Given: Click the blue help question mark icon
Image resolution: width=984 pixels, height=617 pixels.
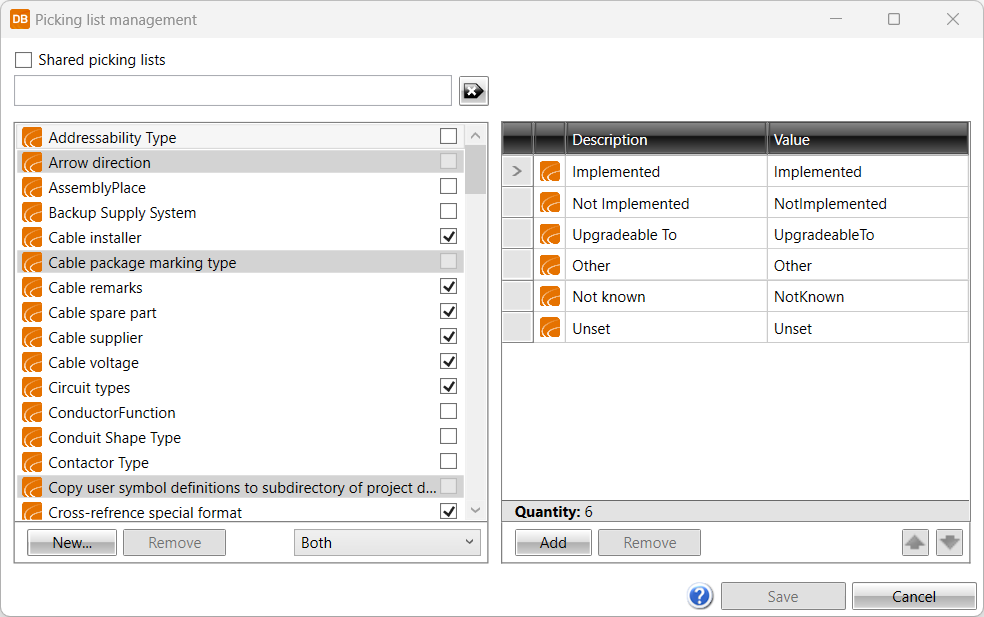Looking at the screenshot, I should coord(700,596).
